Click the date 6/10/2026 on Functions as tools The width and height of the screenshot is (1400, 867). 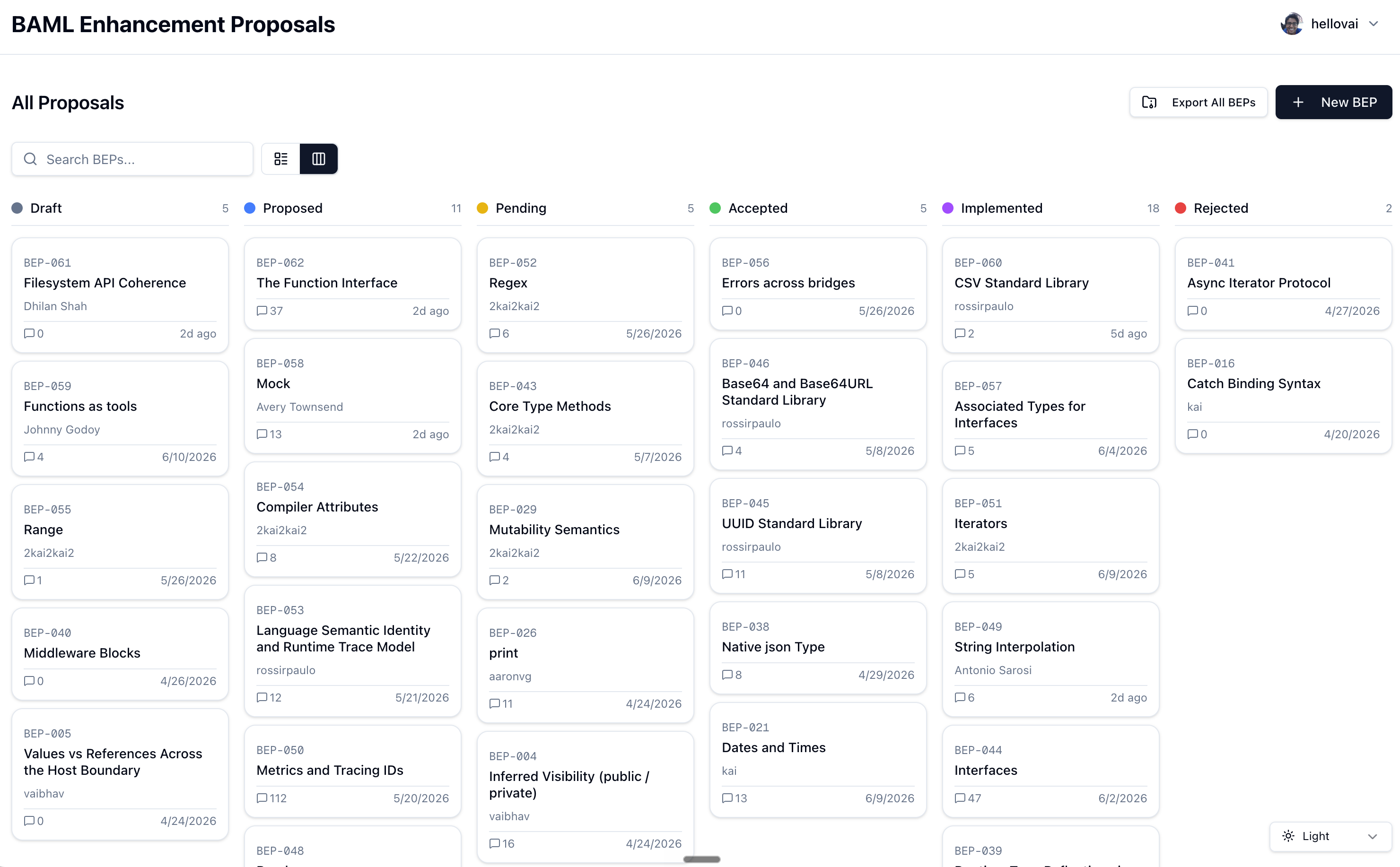pos(189,457)
